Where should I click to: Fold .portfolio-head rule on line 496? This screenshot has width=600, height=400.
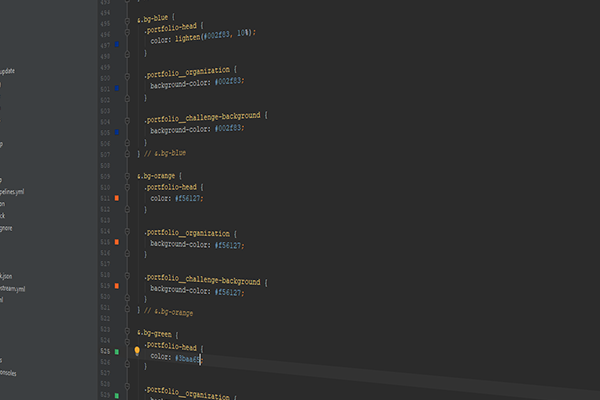click(127, 33)
